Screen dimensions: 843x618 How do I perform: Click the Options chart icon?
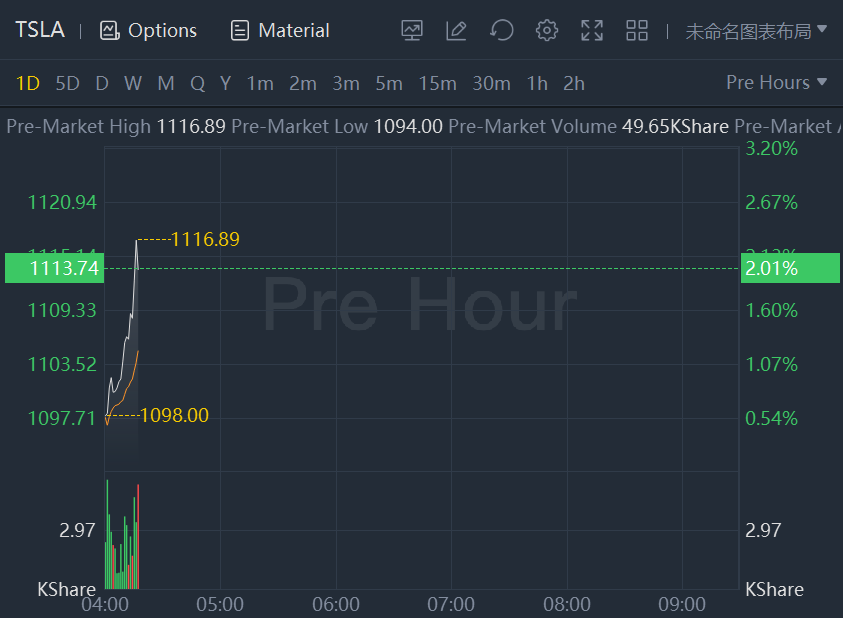[x=110, y=30]
